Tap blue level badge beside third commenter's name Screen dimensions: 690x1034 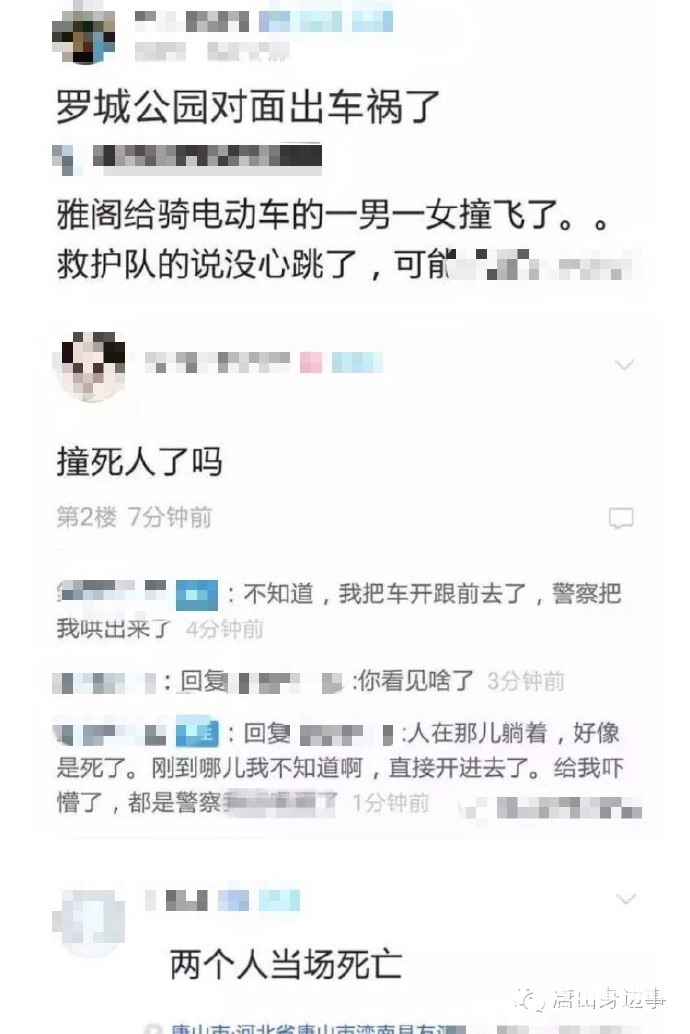tap(234, 901)
